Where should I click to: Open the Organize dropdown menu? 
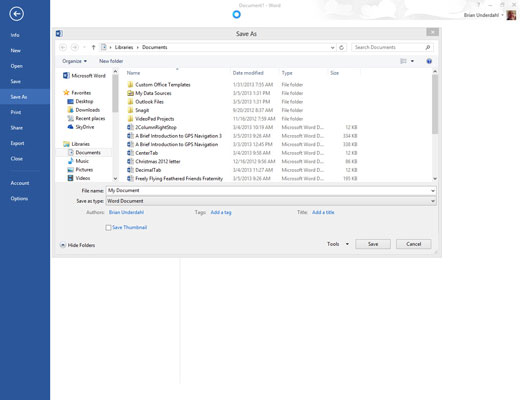[x=74, y=61]
